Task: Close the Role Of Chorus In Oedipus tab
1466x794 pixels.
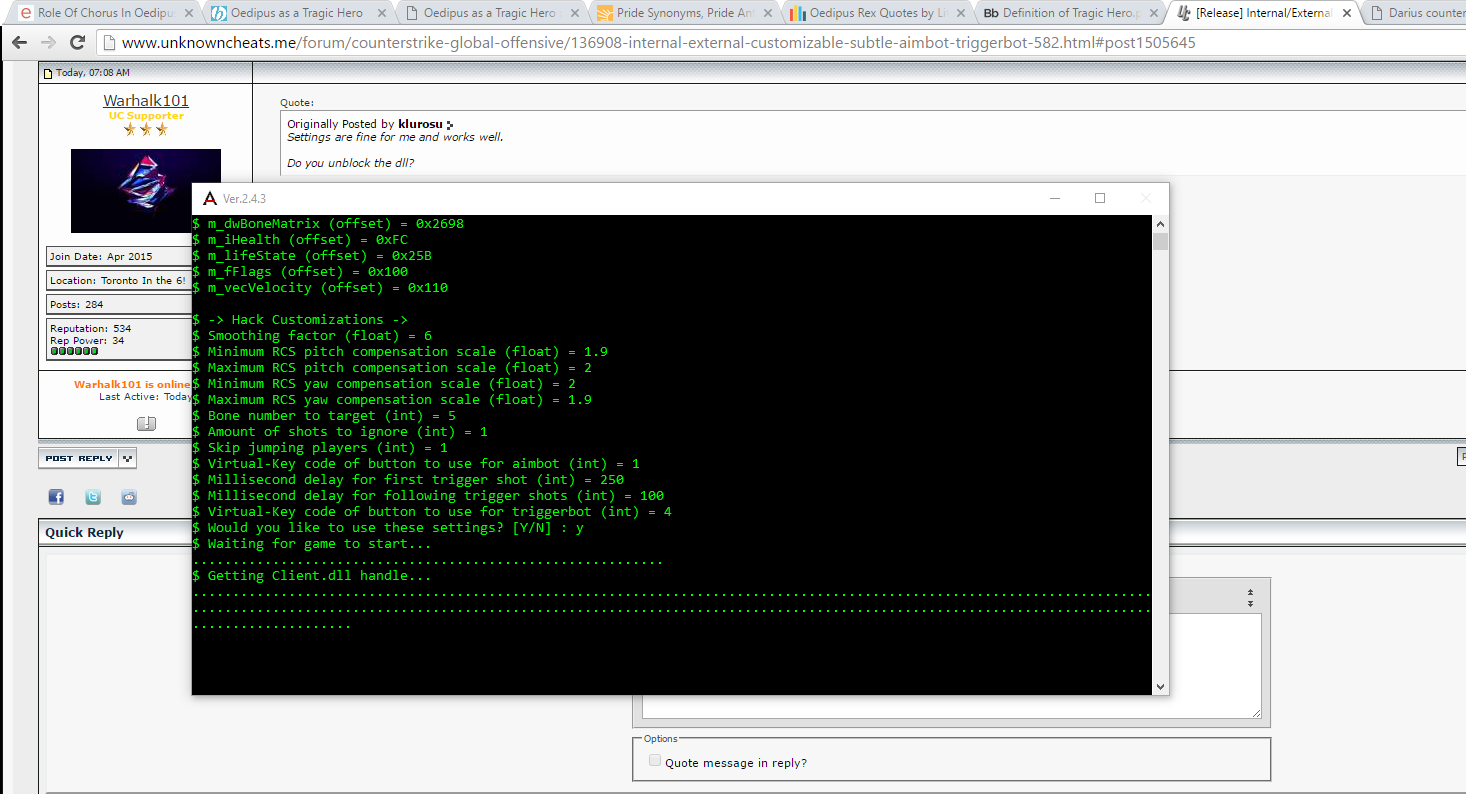Action: click(191, 13)
